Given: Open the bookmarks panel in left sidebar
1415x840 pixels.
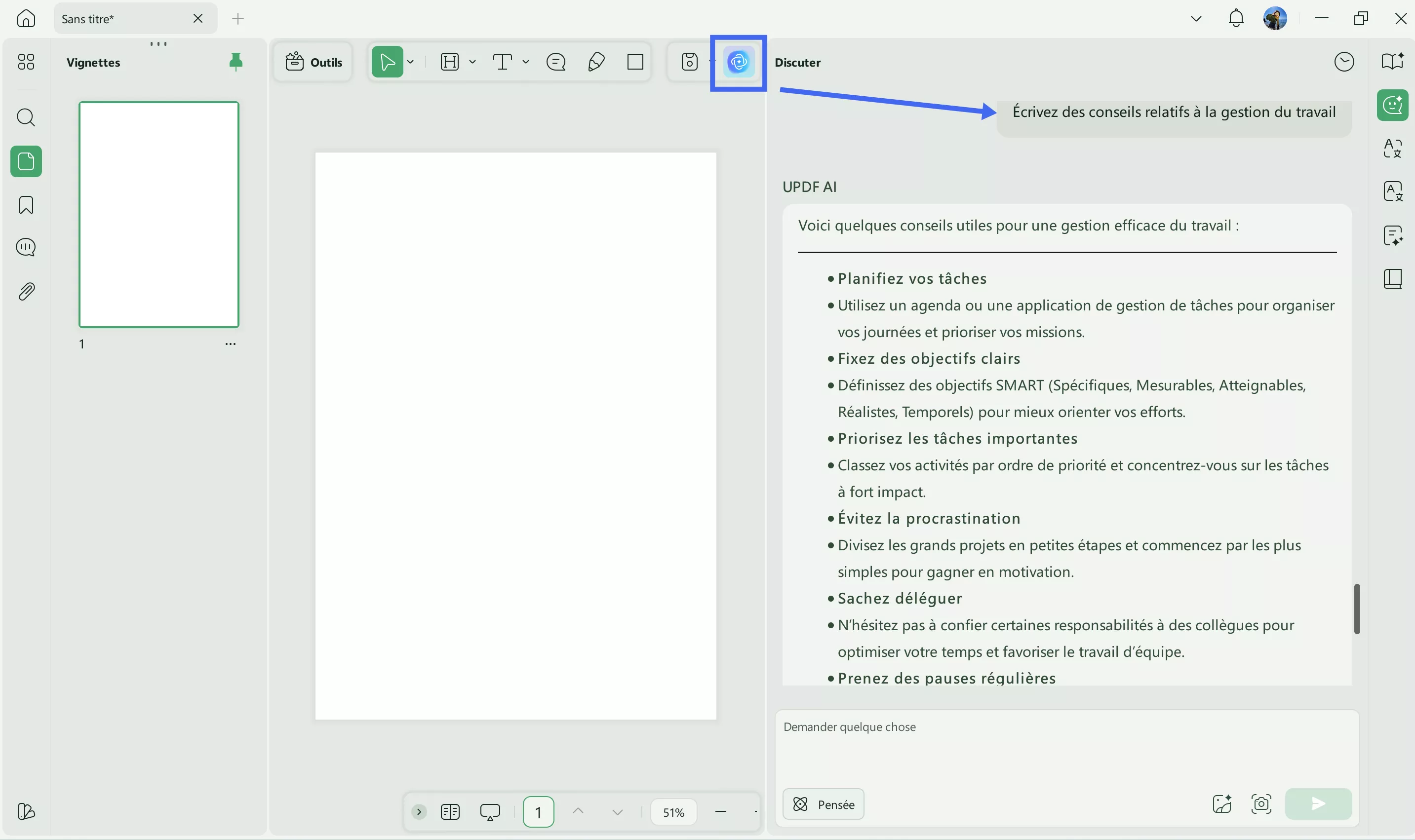Looking at the screenshot, I should click(x=26, y=205).
